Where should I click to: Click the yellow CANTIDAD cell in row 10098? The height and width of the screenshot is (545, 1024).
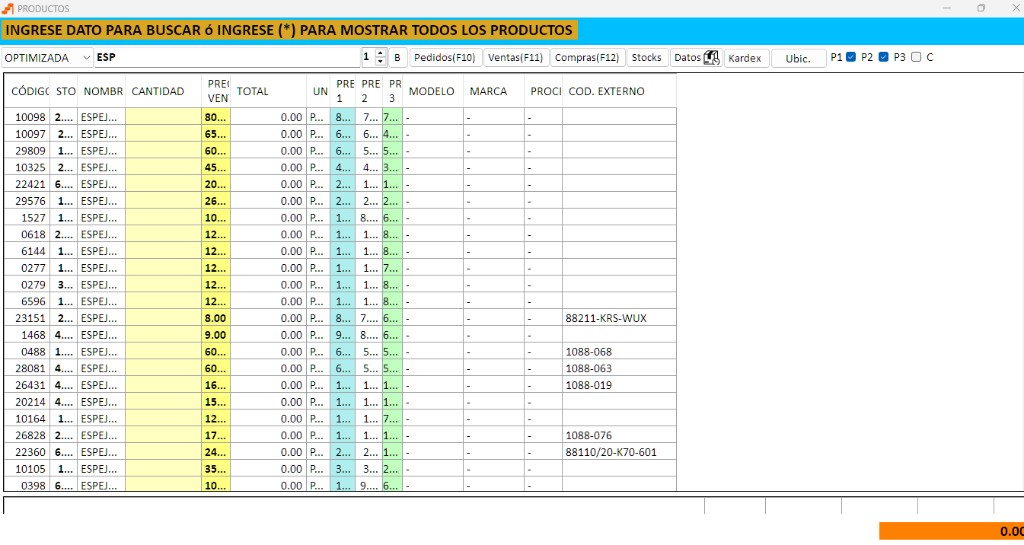tap(163, 117)
